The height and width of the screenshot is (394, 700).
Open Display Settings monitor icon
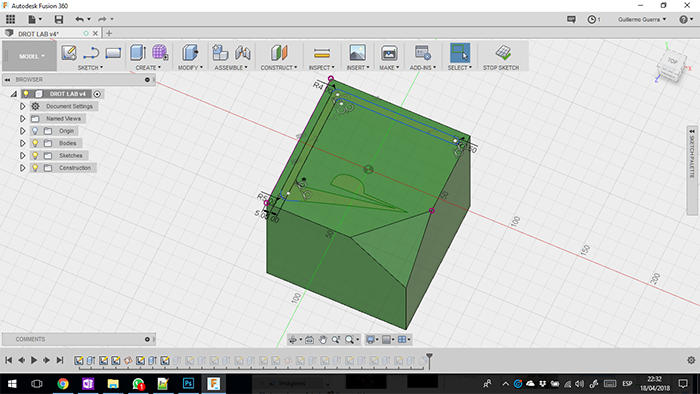[371, 340]
